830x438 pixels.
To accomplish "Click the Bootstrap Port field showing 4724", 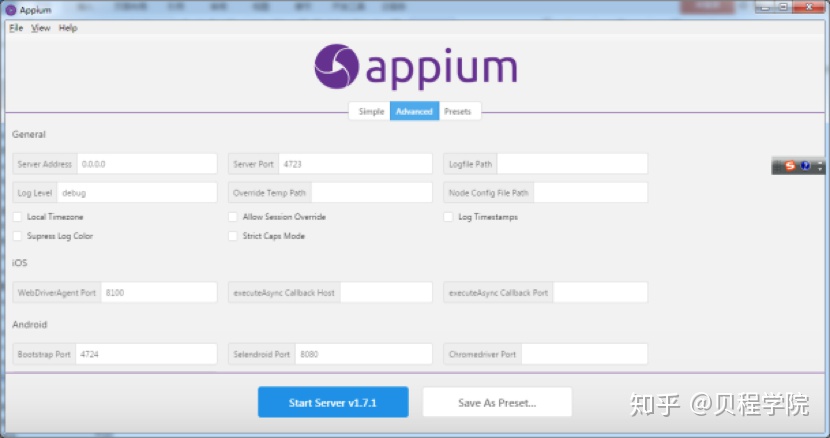I will 146,354.
